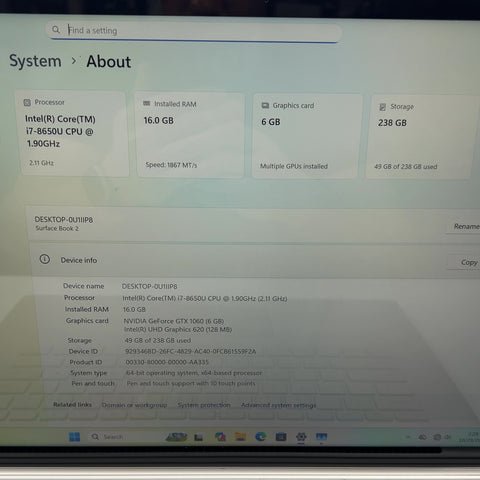Open the Processor info card
The image size is (480, 480).
point(73,134)
